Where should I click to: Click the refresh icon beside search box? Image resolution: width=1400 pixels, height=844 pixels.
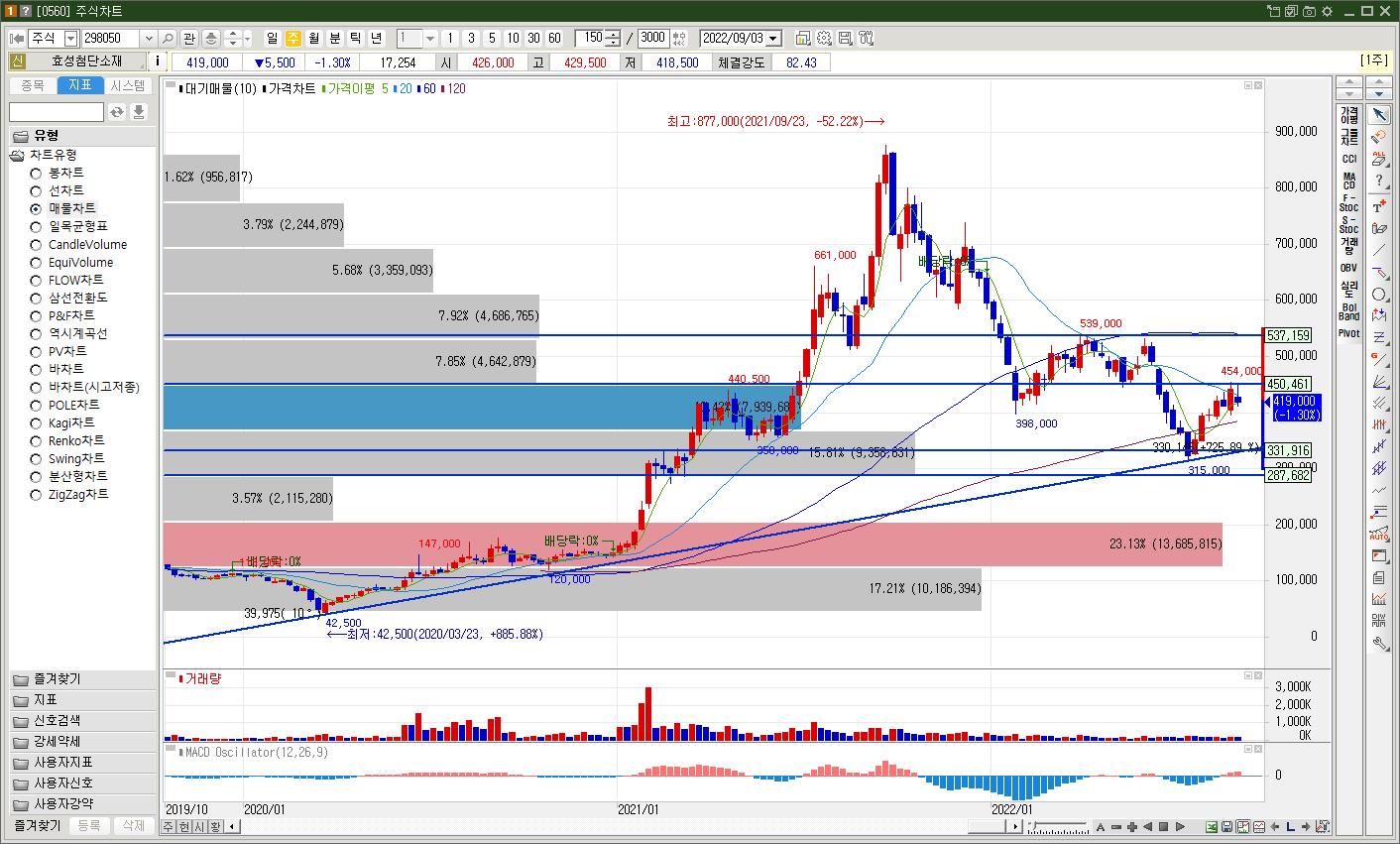tap(117, 112)
